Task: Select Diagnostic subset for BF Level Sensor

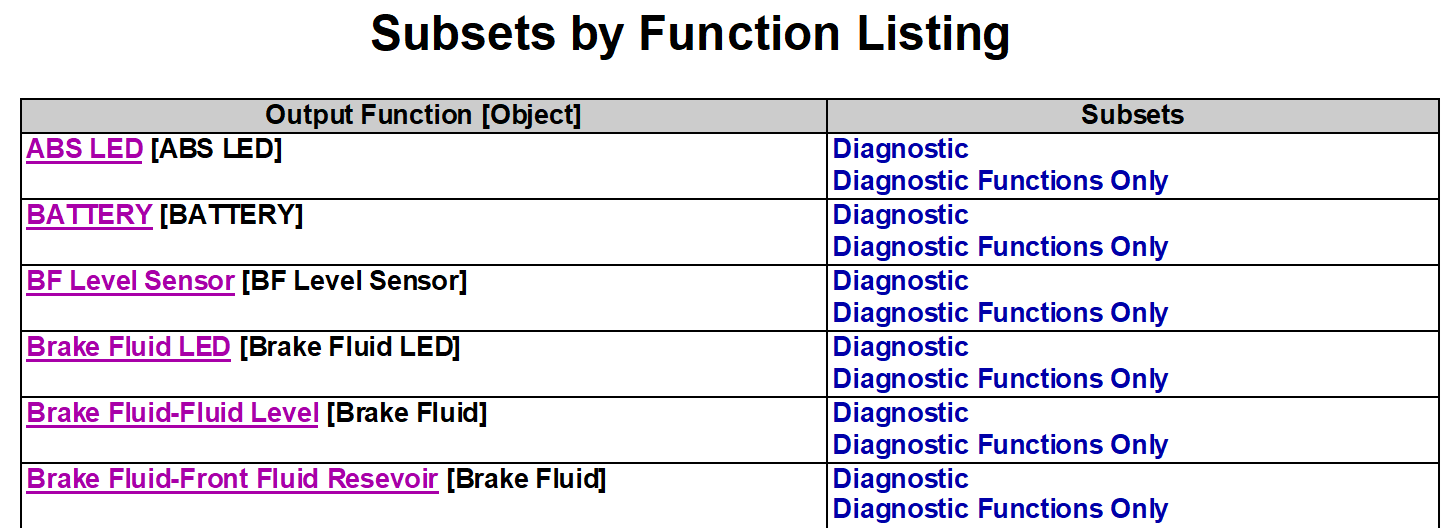Action: pos(901,281)
